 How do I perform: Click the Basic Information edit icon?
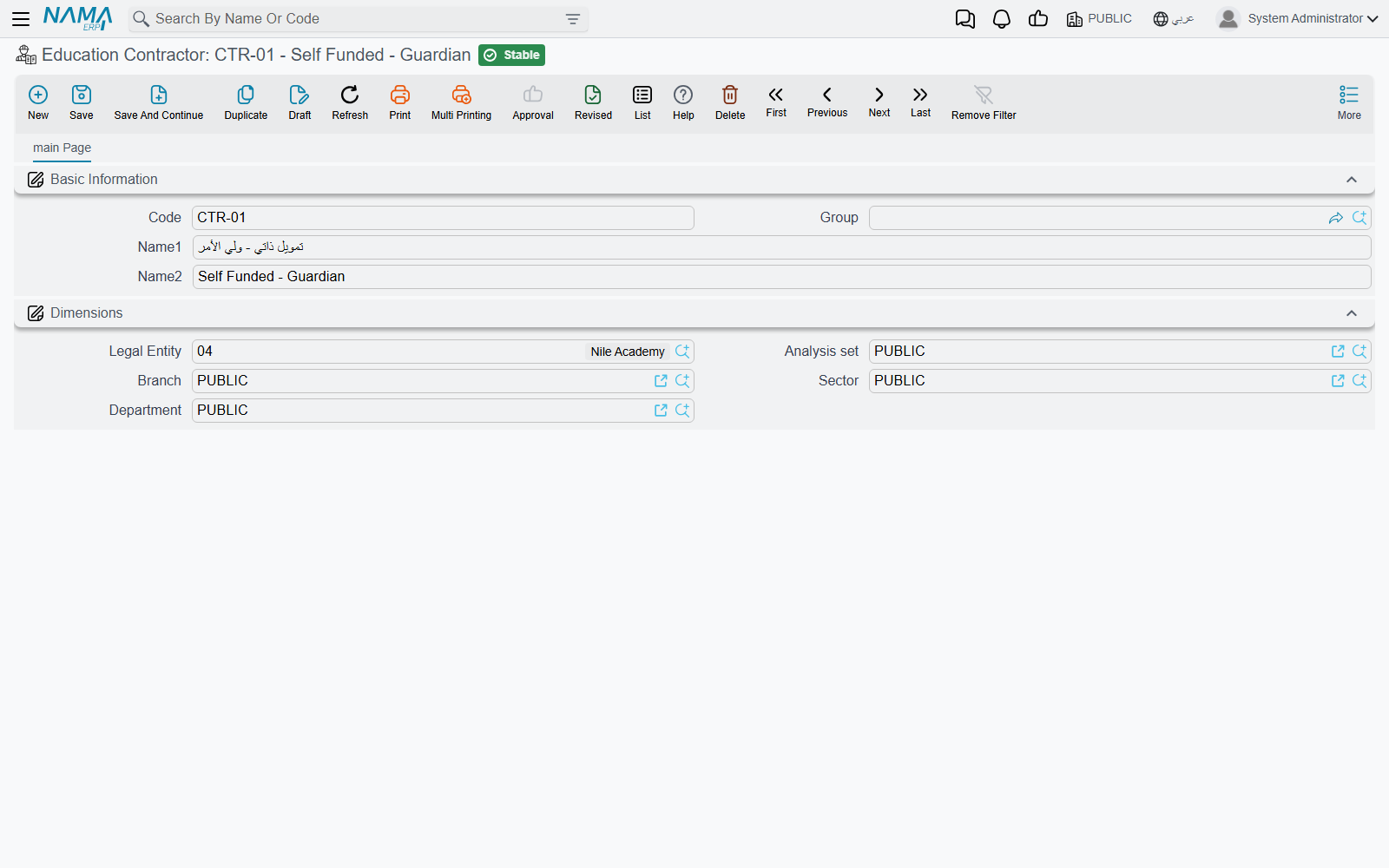click(x=36, y=180)
